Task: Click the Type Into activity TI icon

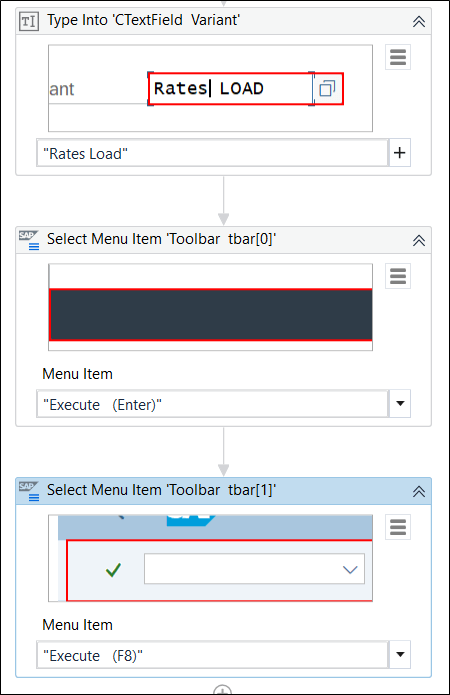Action: [x=29, y=21]
